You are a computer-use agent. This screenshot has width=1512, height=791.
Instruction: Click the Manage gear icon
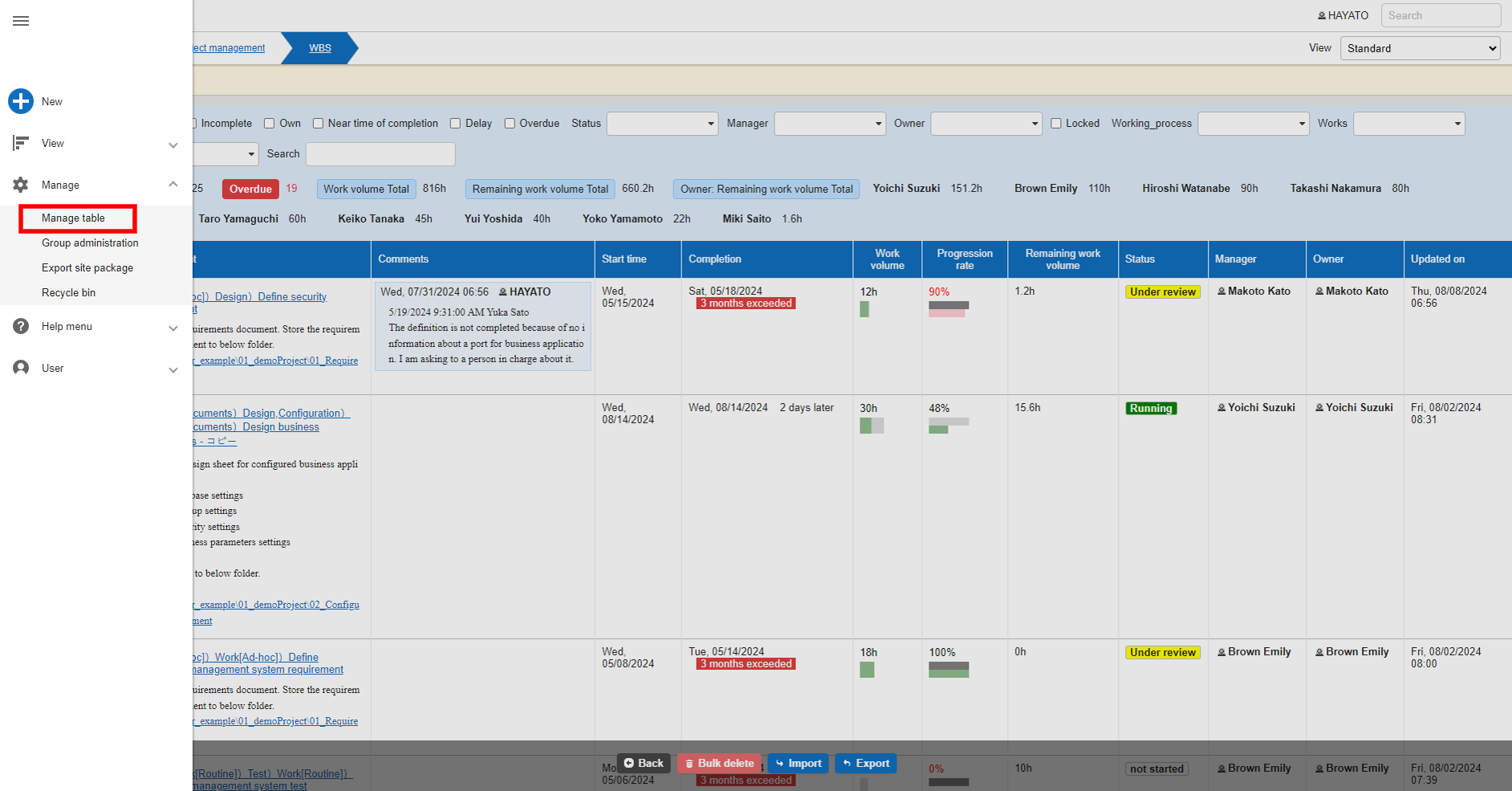coord(21,185)
